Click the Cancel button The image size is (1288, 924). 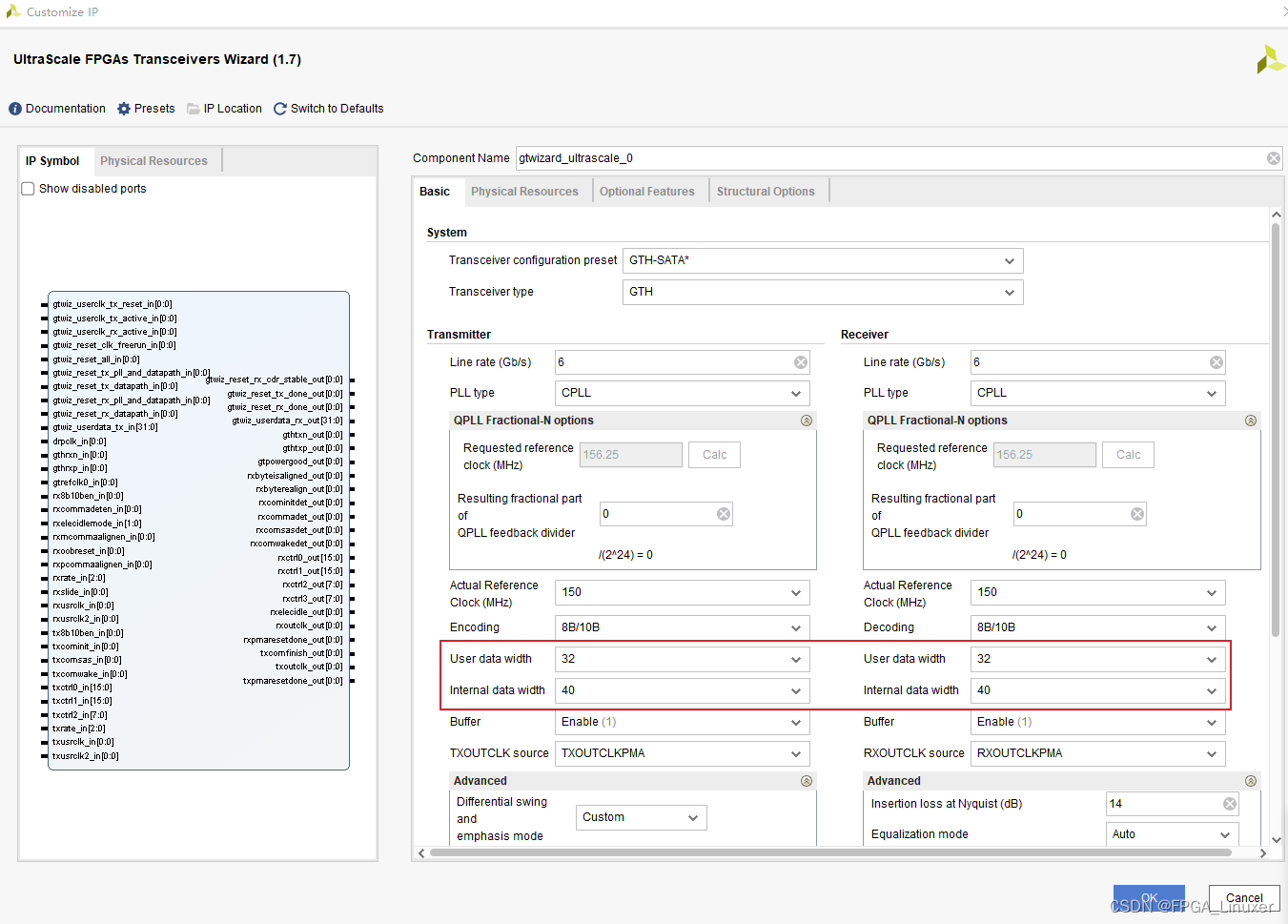(1244, 898)
